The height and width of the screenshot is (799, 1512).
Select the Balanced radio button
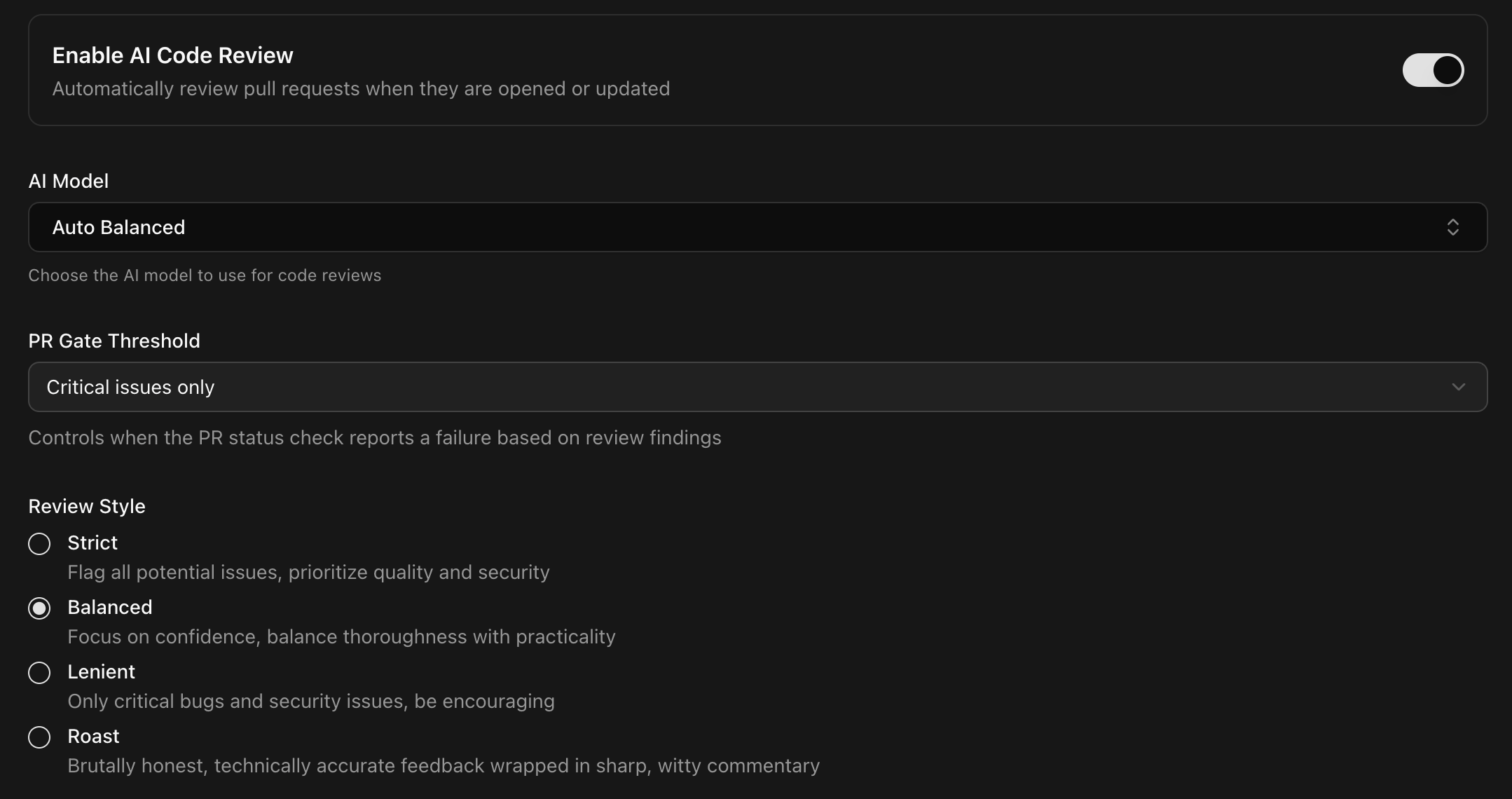pos(39,608)
